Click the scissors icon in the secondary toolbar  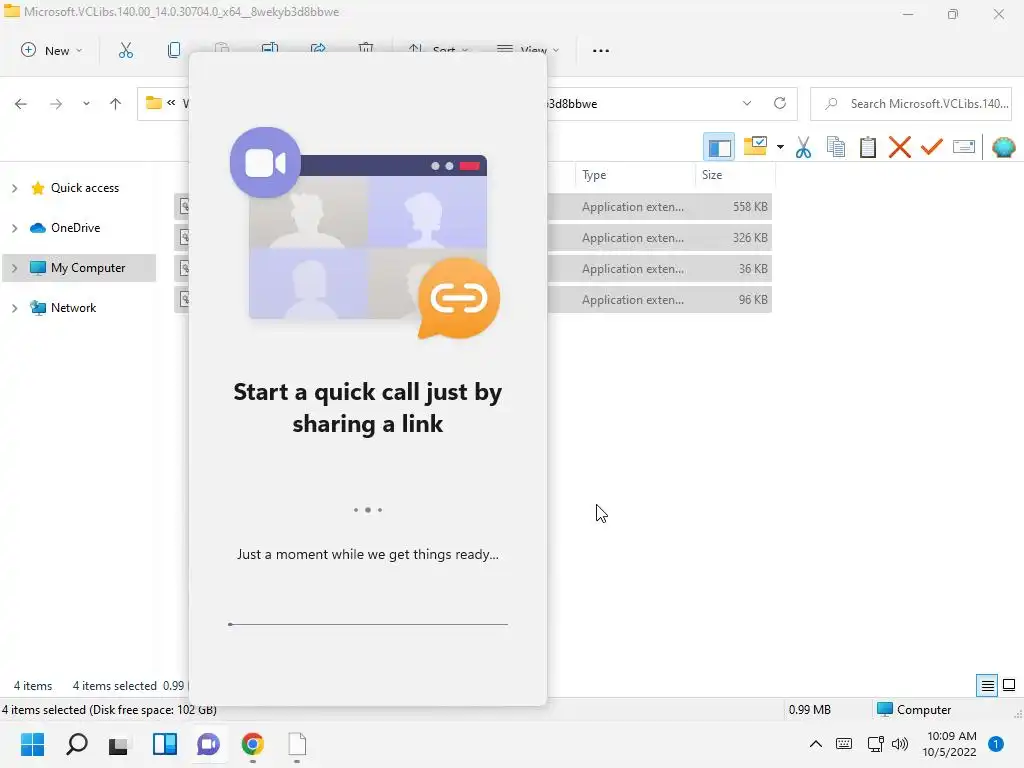(803, 147)
